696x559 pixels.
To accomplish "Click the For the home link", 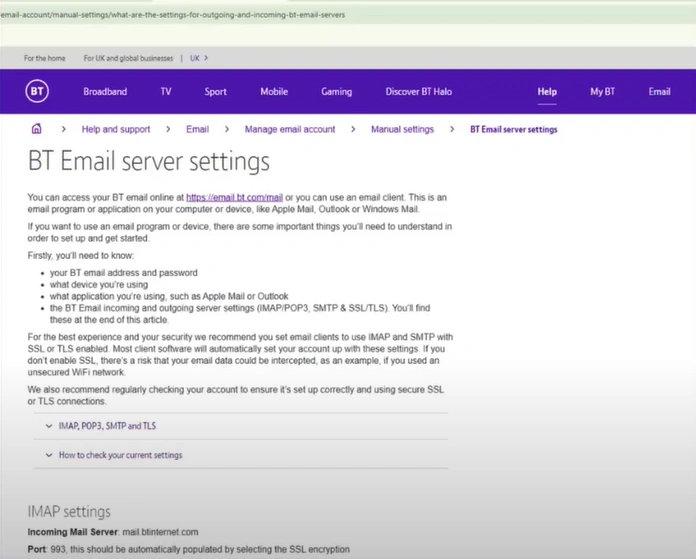I will [44, 58].
